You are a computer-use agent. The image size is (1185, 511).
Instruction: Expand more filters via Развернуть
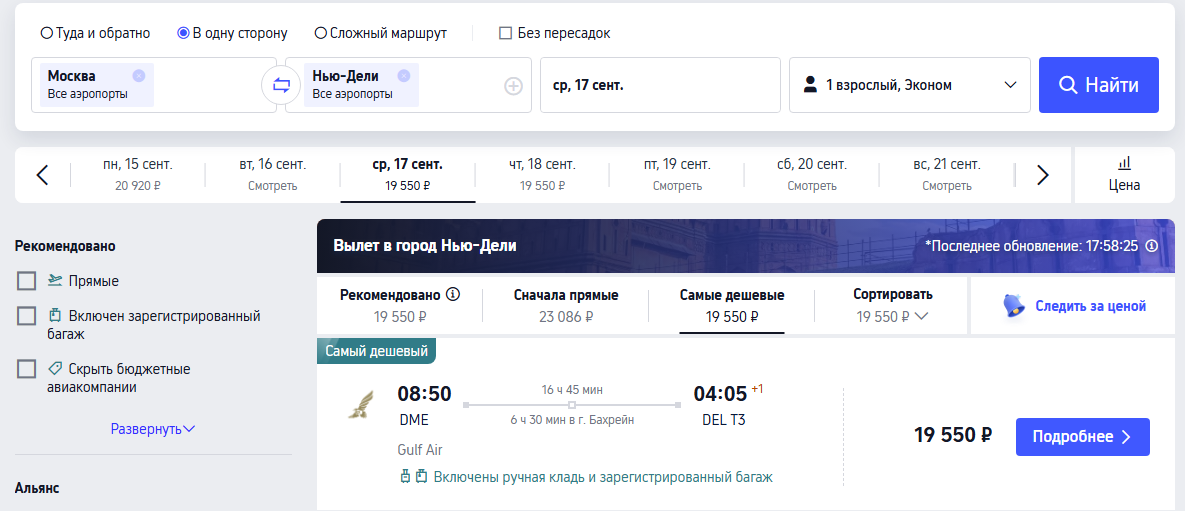(x=153, y=429)
